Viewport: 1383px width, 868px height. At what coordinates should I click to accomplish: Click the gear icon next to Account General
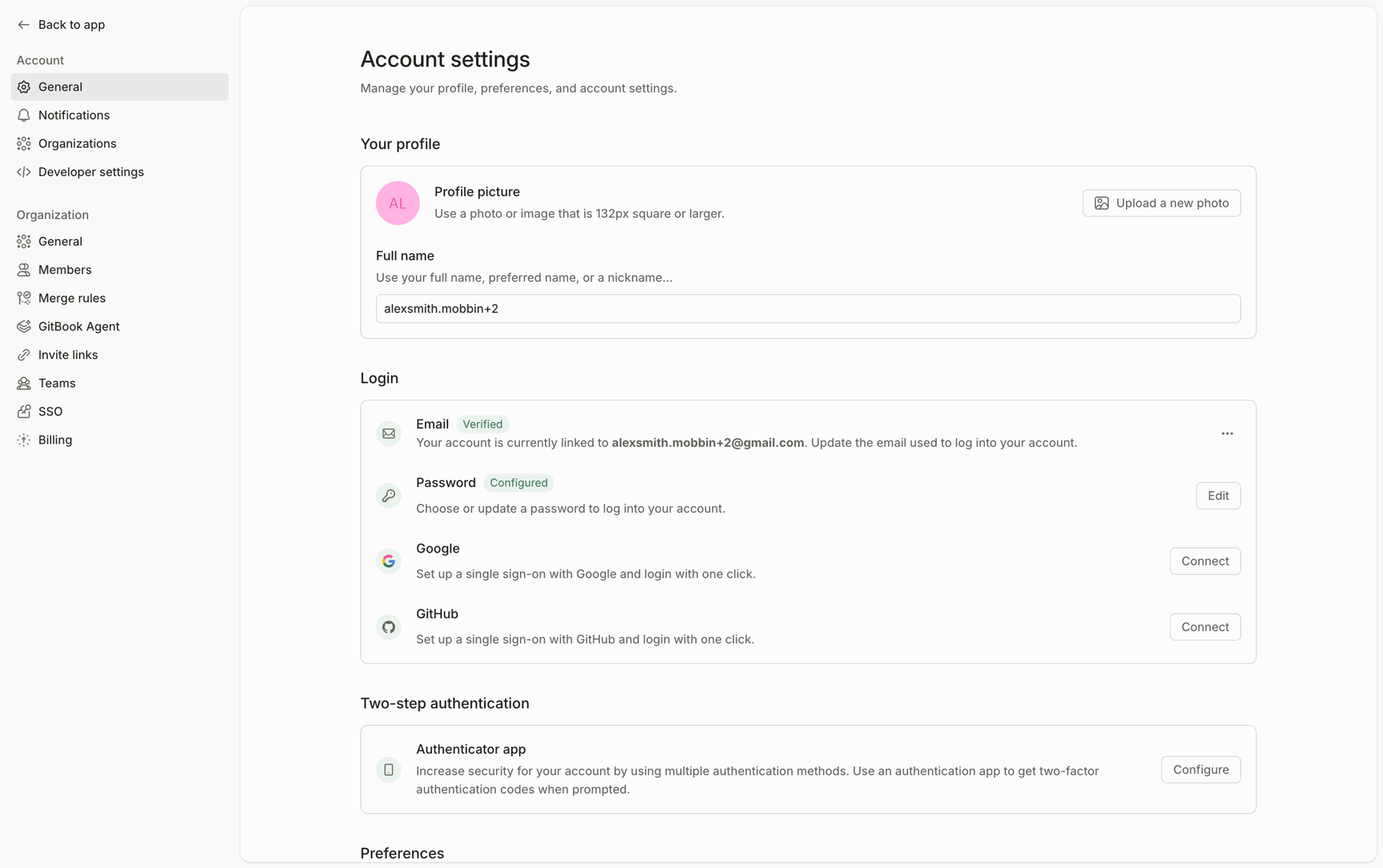click(24, 87)
